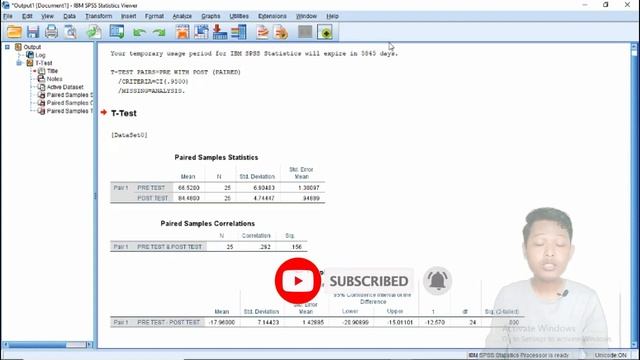Click the Print toolbar icon
The image size is (640, 360).
(51, 32)
